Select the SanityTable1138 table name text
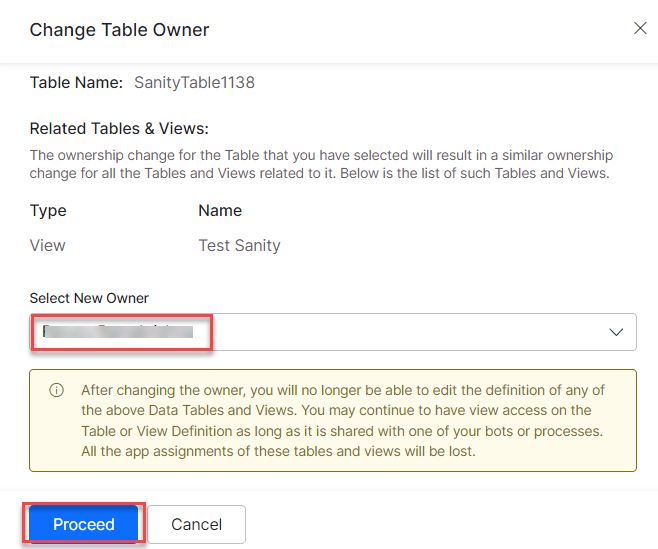The width and height of the screenshot is (658, 549). pos(194,83)
